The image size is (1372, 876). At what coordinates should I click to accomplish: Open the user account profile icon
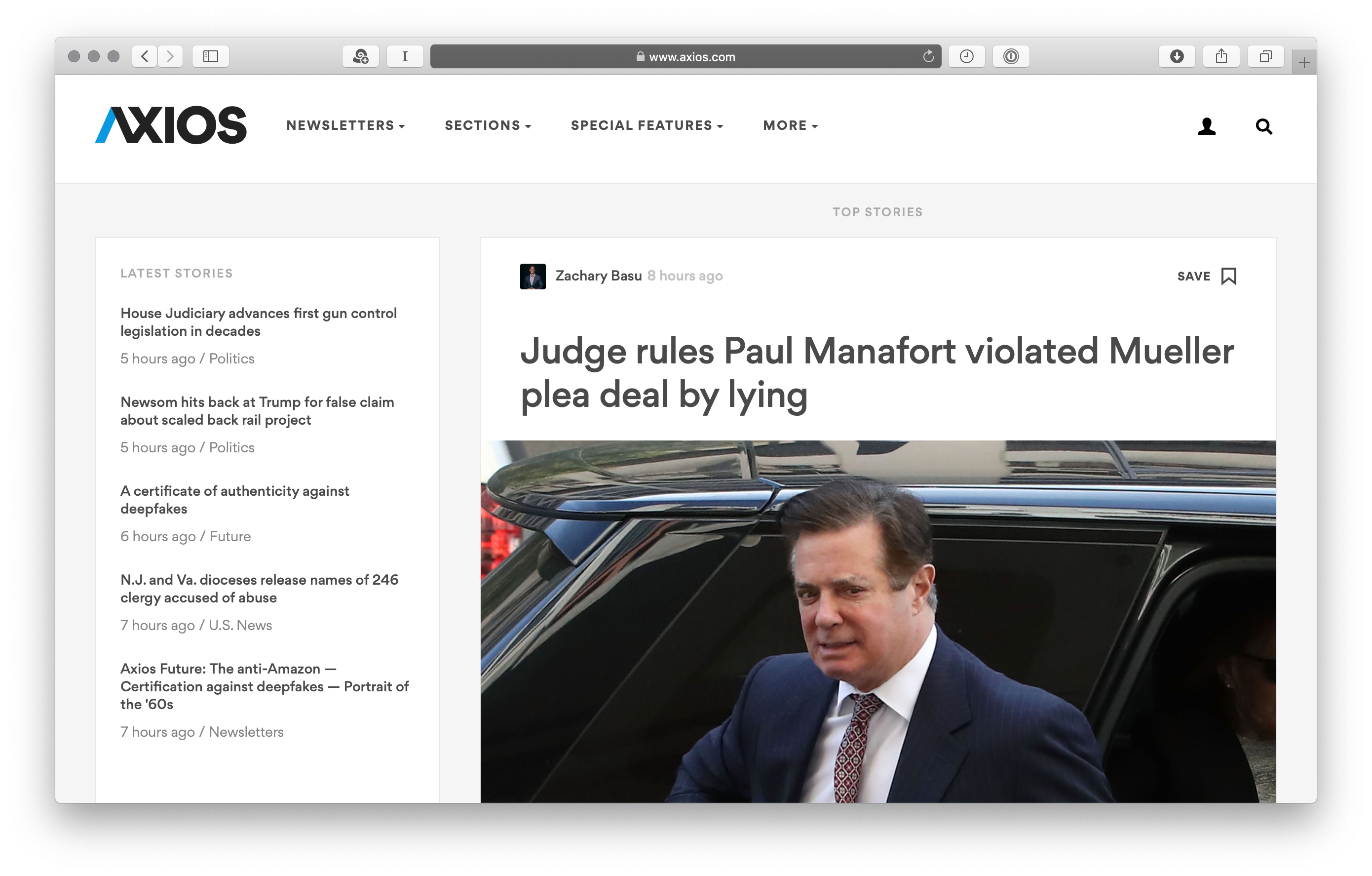[1207, 126]
